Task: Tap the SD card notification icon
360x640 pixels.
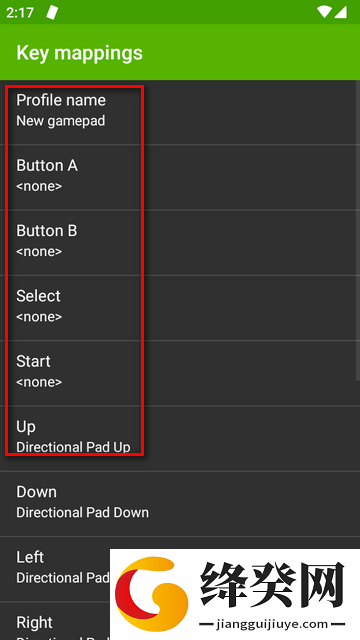Action: click(52, 12)
